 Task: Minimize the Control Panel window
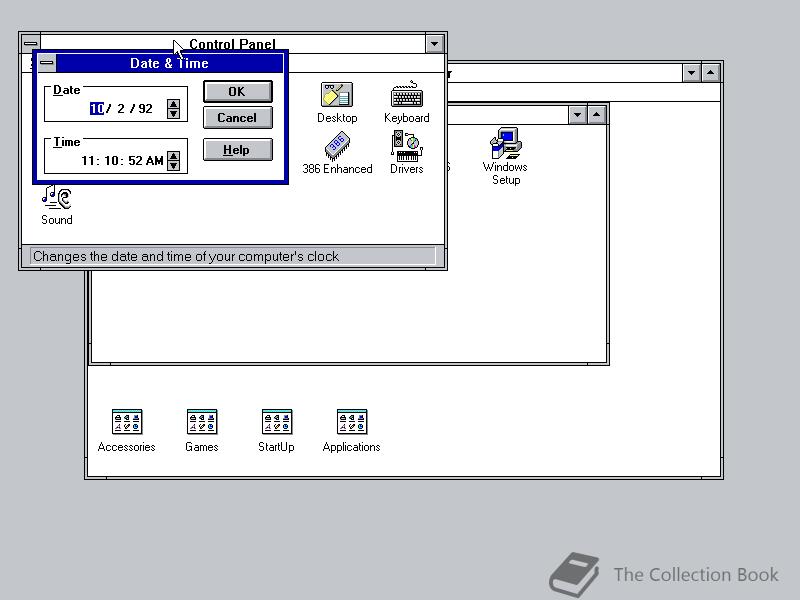tap(434, 44)
